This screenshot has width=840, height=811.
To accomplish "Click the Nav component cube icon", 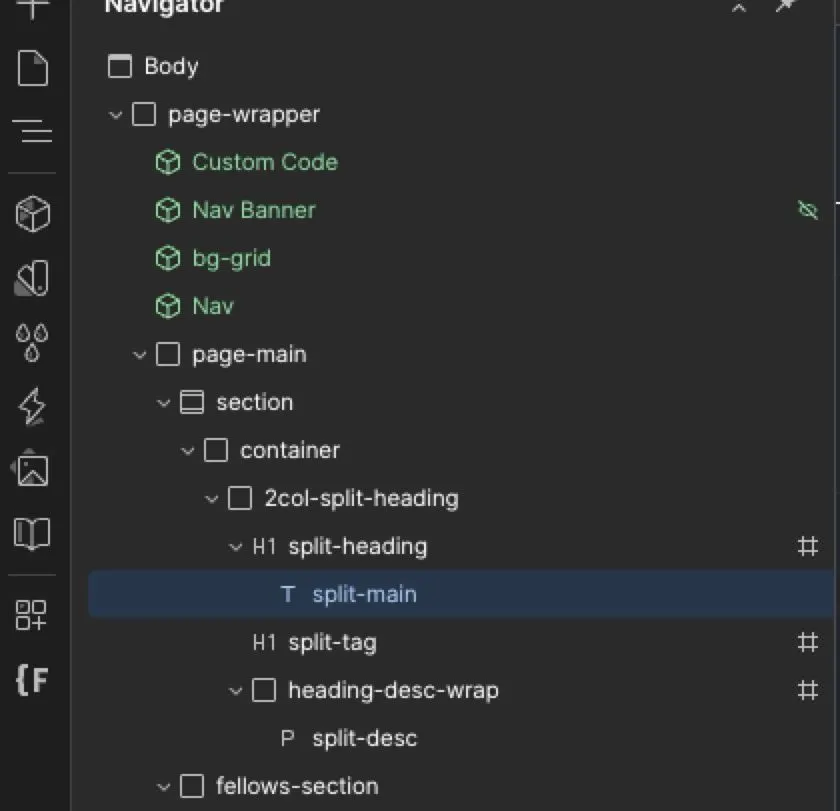I will click(168, 306).
